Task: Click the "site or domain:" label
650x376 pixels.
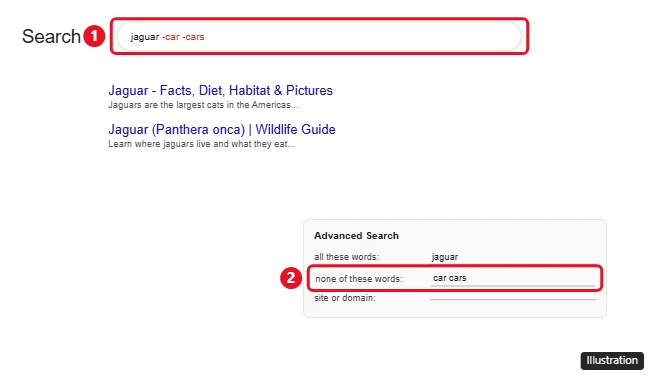Action: tap(344, 298)
